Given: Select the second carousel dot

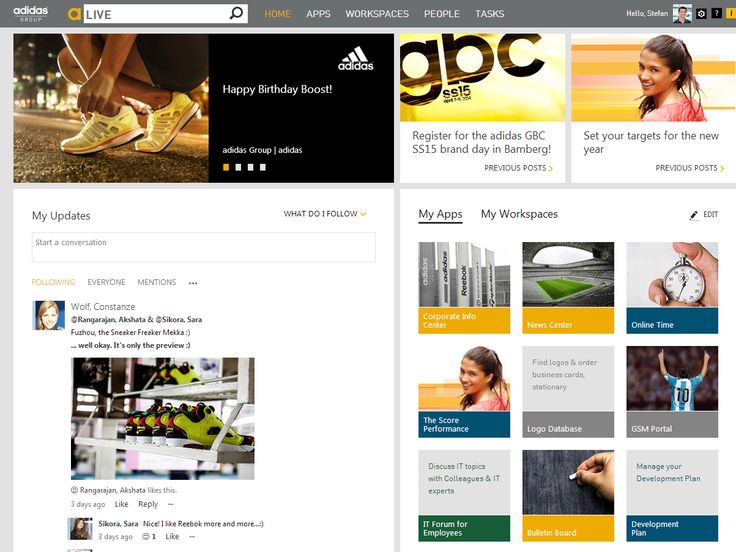Looking at the screenshot, I should (238, 167).
